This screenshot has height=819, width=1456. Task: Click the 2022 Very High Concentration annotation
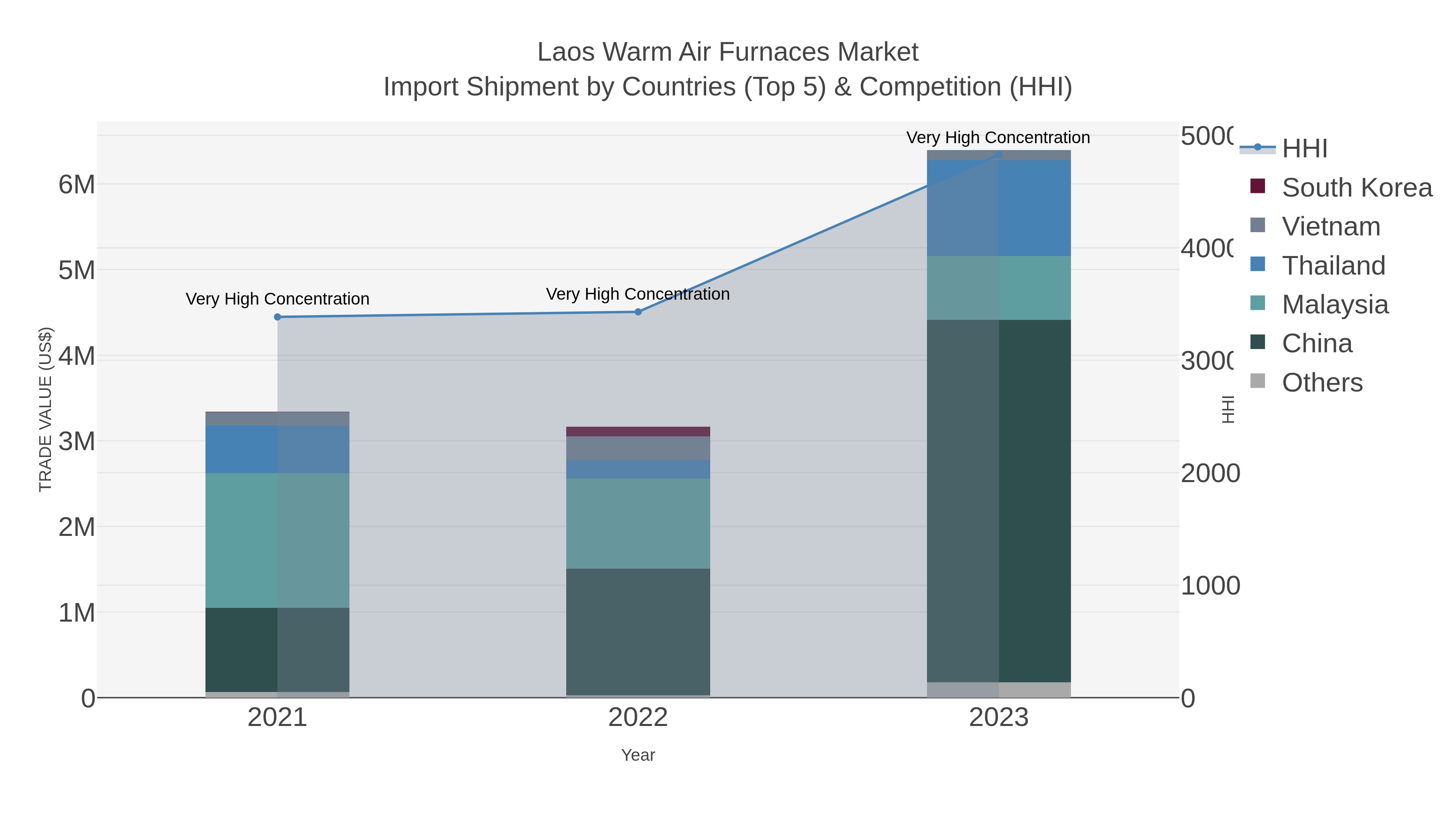(638, 294)
